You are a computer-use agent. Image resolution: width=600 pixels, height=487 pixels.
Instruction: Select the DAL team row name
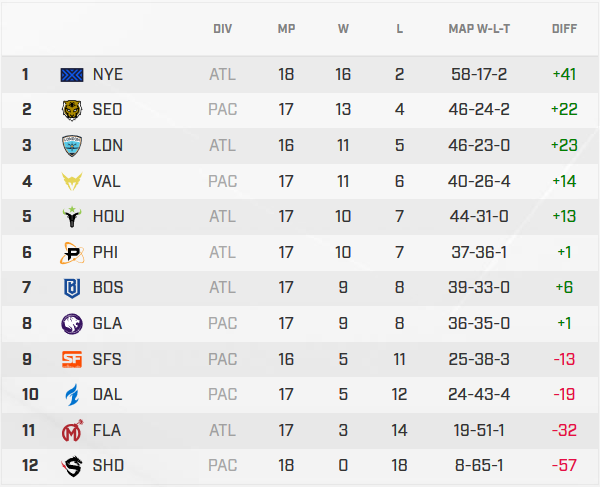click(107, 394)
